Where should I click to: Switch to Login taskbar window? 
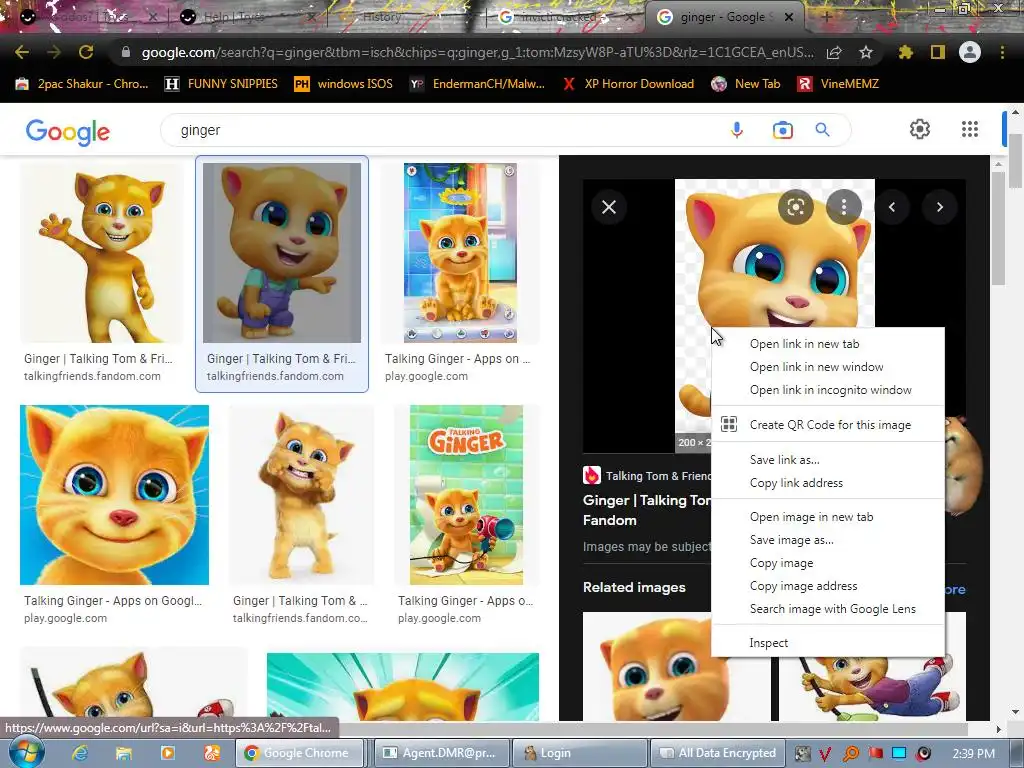(x=578, y=753)
